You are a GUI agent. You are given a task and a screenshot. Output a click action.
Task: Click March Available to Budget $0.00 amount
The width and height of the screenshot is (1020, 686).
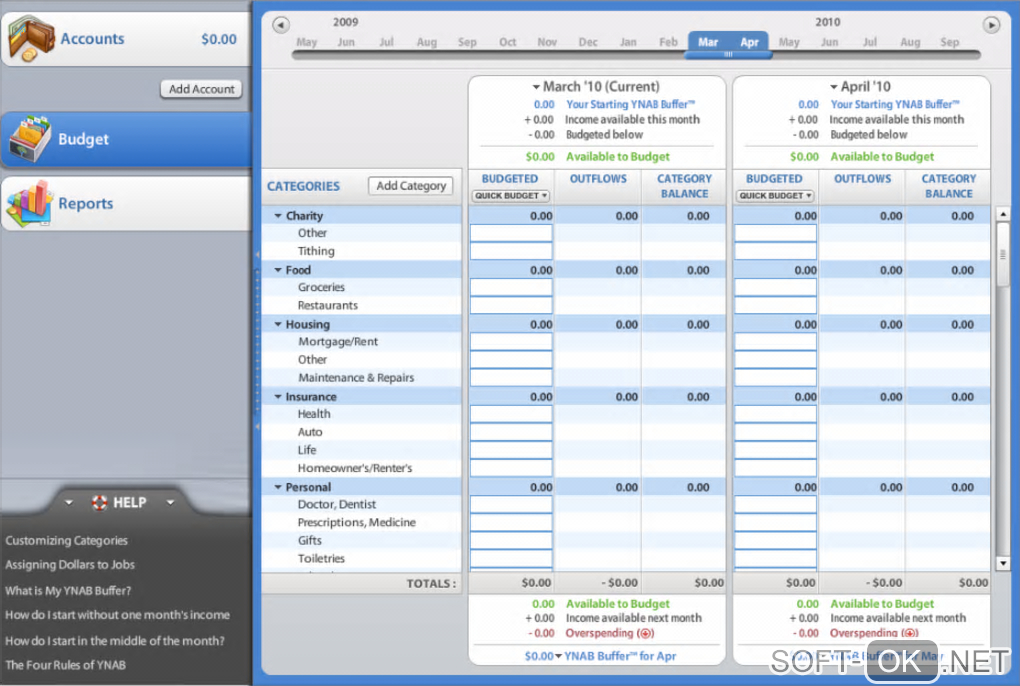(x=540, y=157)
